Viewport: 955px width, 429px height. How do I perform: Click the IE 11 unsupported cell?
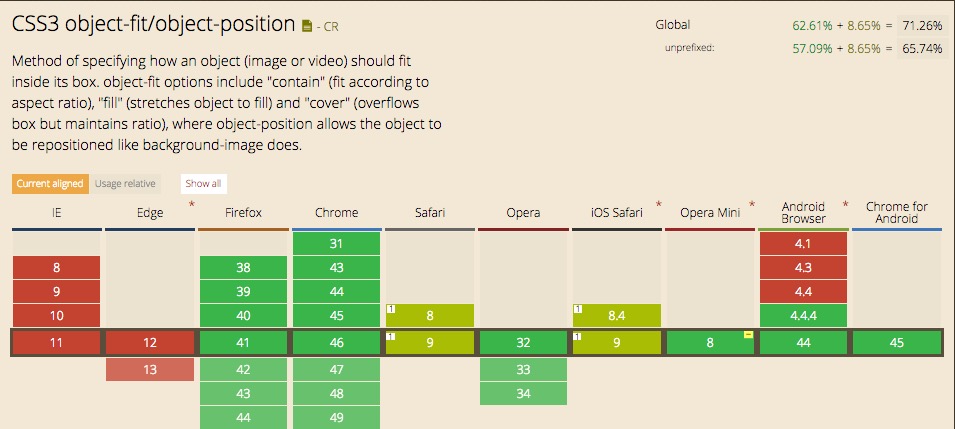[x=56, y=342]
